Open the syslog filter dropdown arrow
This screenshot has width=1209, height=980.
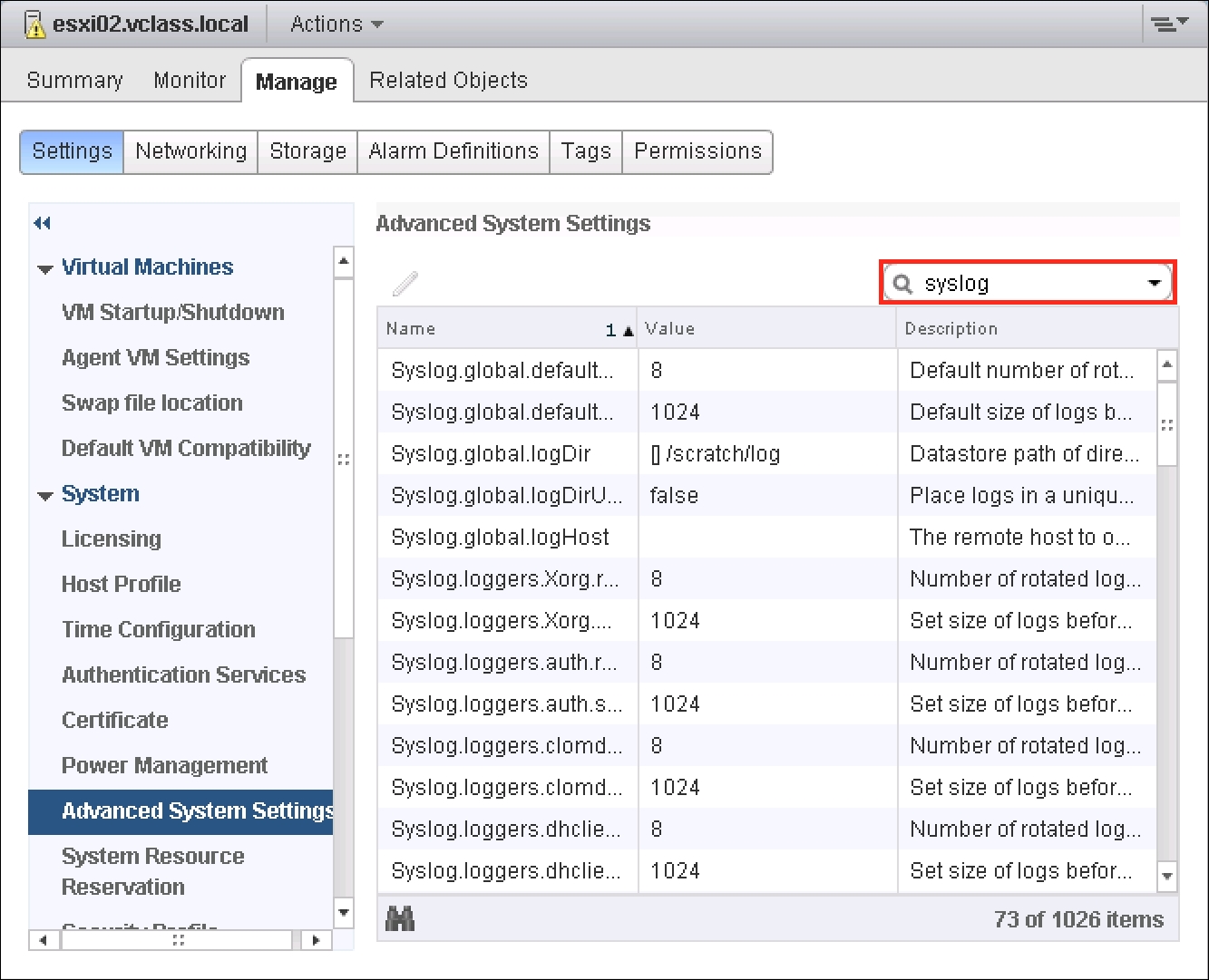click(x=1154, y=284)
